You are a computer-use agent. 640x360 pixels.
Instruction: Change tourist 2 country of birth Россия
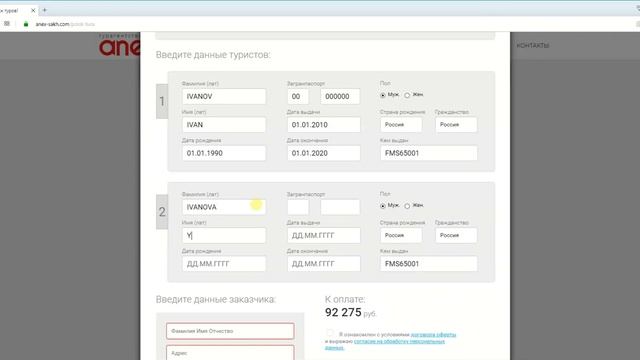[x=401, y=236]
